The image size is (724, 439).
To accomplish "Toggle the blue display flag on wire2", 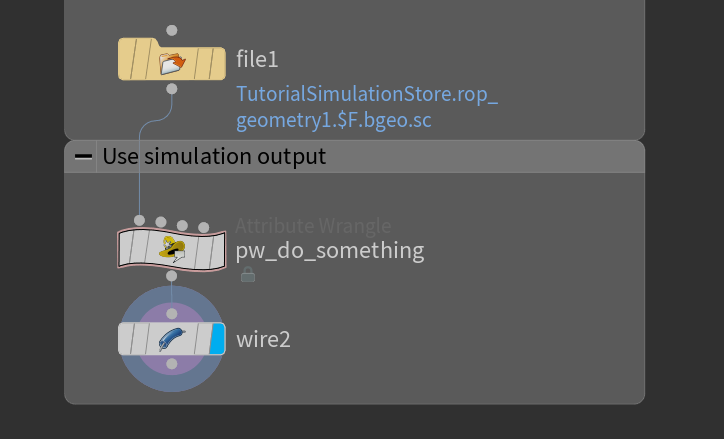I will pos(217,339).
